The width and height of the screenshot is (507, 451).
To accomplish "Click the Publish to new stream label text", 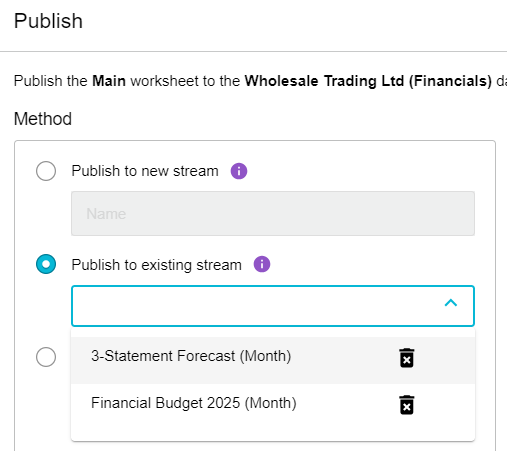I will (x=145, y=171).
